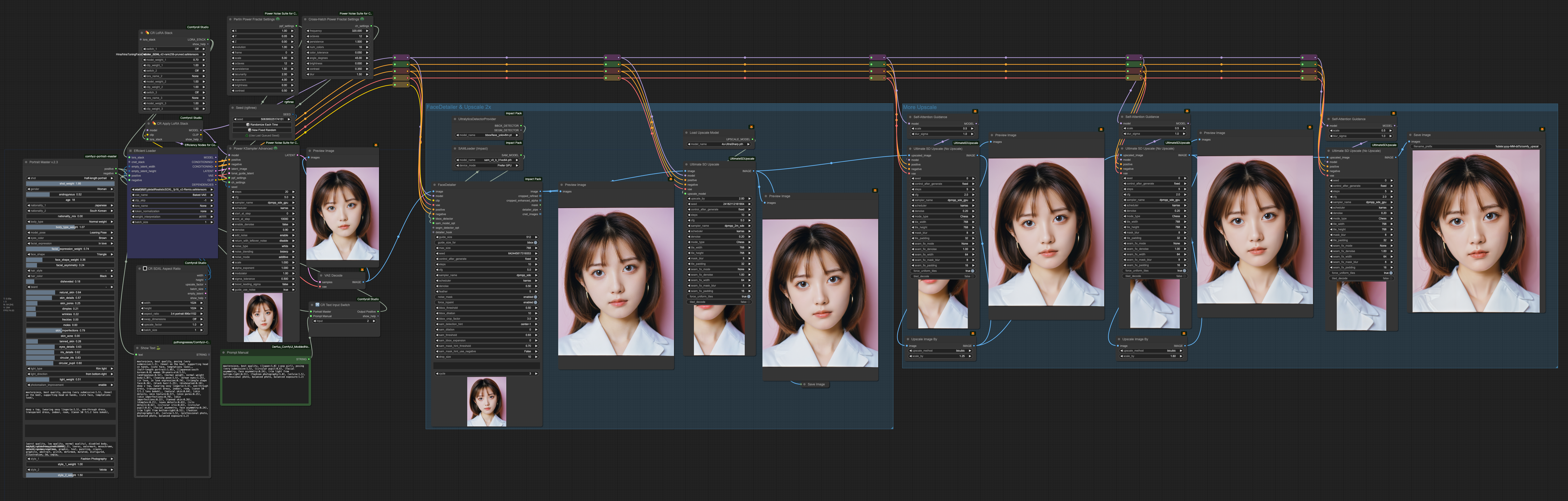Collapse the UltralyticsDetectorProvider node
Image resolution: width=1568 pixels, height=501 pixels.
click(455, 119)
